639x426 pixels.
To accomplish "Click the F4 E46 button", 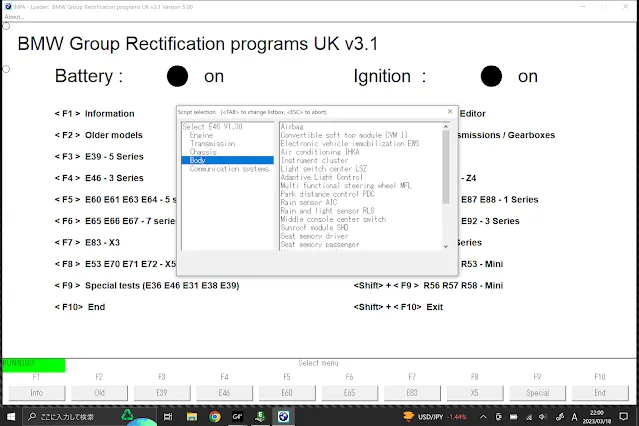I will click(224, 393).
